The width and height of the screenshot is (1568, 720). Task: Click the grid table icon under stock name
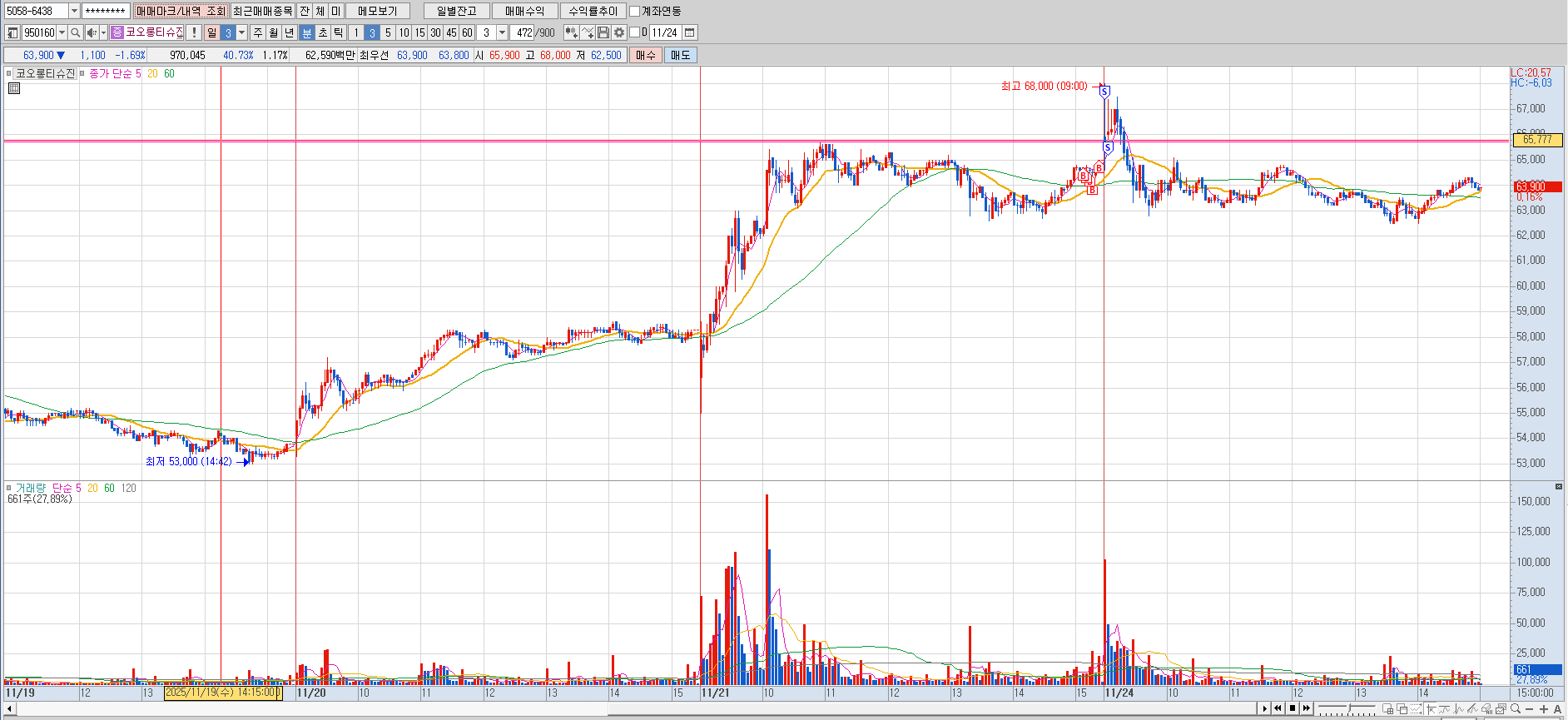(x=13, y=88)
